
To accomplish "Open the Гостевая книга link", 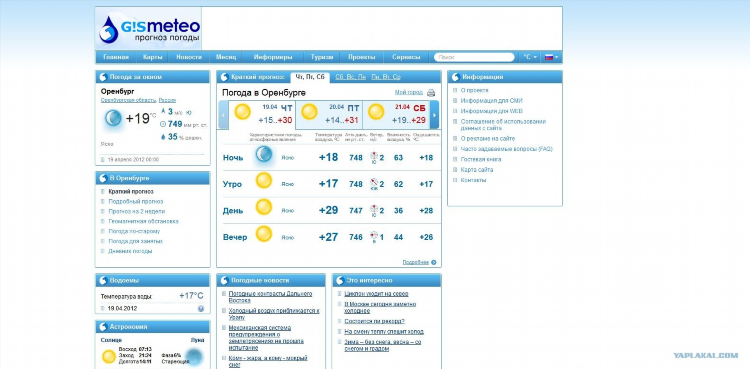I will pyautogui.click(x=481, y=159).
